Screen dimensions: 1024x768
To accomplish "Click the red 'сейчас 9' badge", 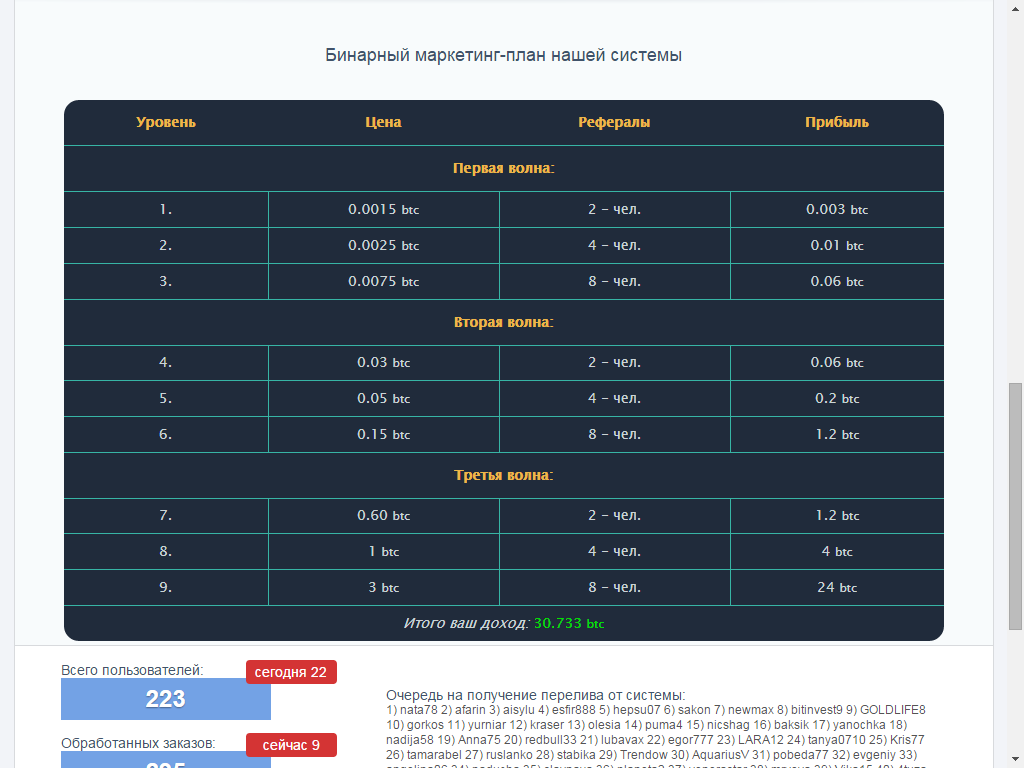I will pos(291,745).
